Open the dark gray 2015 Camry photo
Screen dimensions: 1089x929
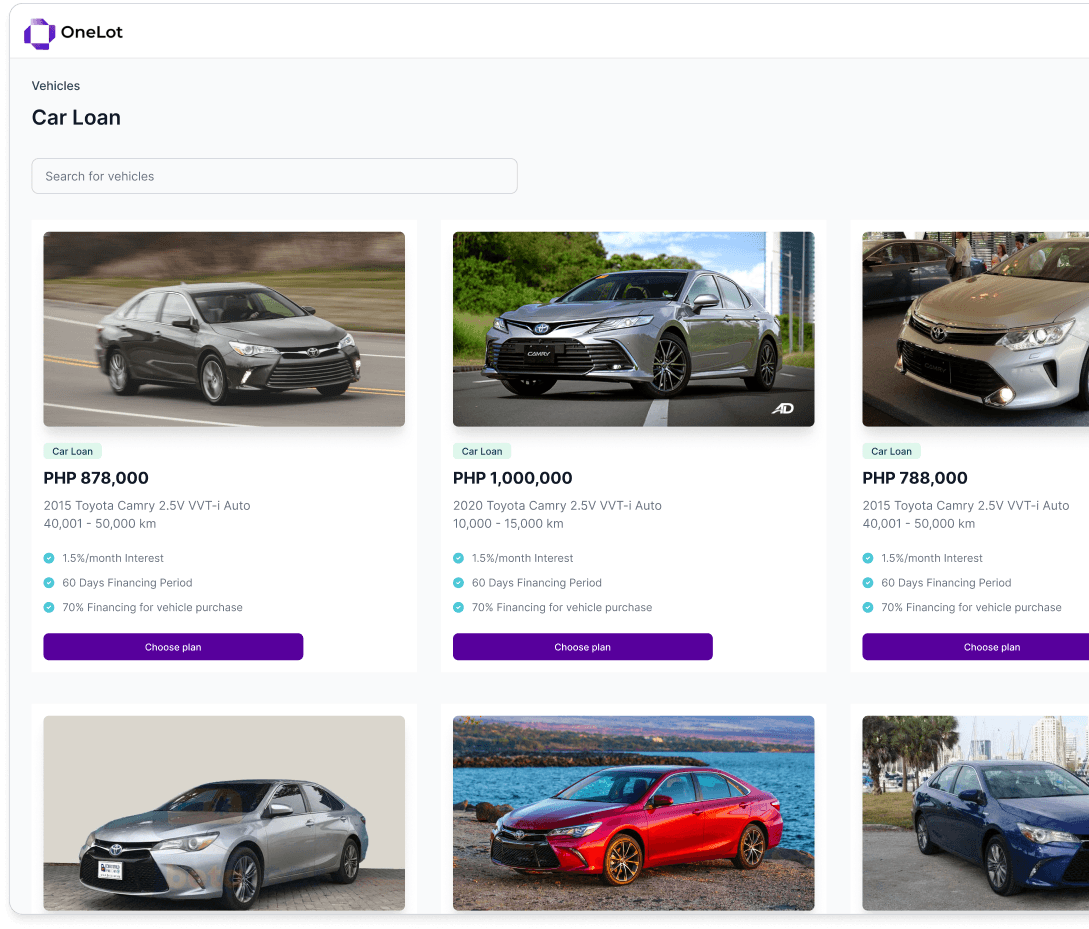point(224,329)
